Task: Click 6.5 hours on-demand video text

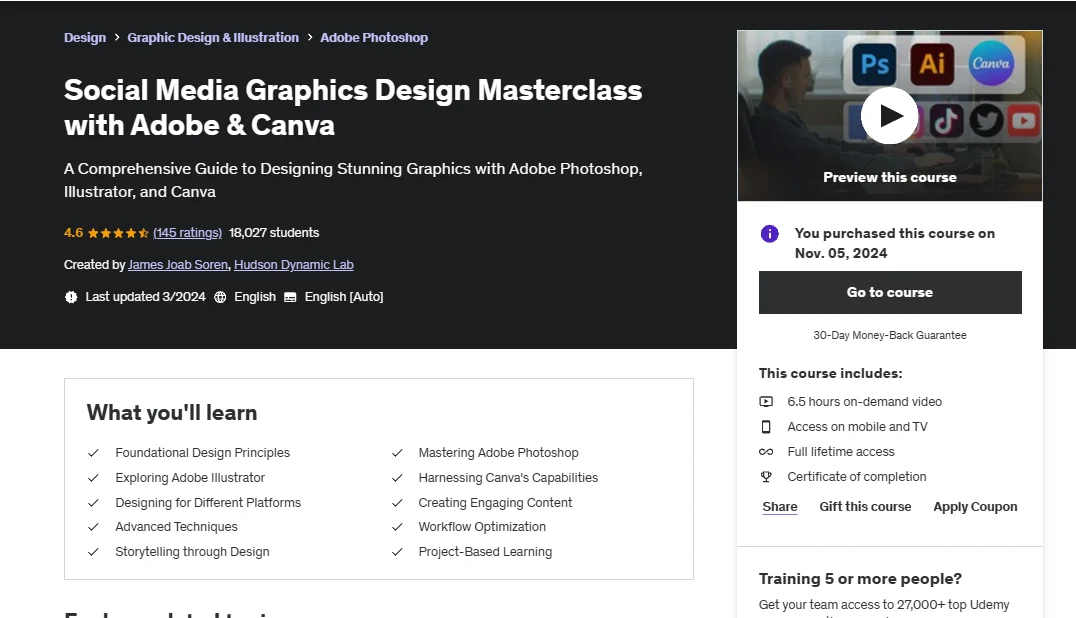Action: (x=864, y=402)
